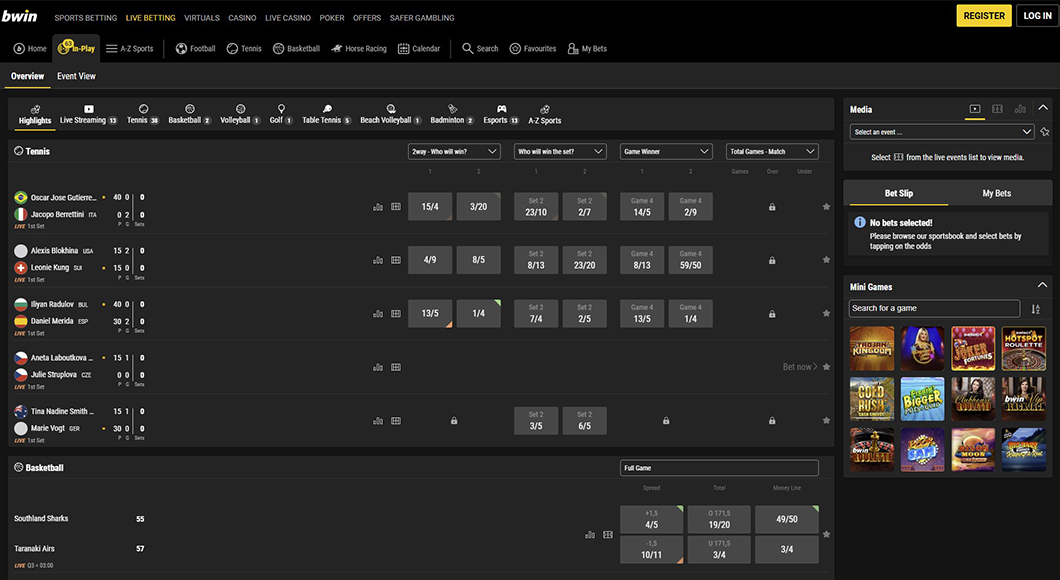The height and width of the screenshot is (580, 1060).
Task: Open the Safer Gambling menu item
Action: tap(422, 18)
